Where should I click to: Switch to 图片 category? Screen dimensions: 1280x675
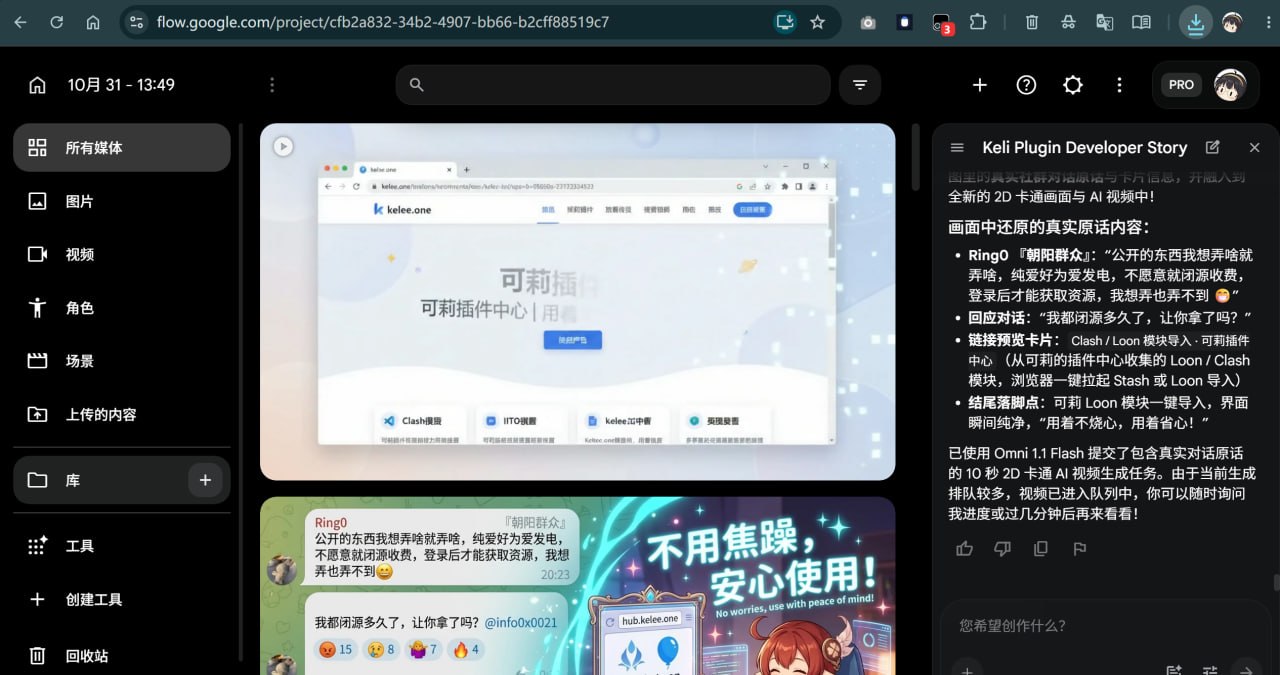coord(122,201)
